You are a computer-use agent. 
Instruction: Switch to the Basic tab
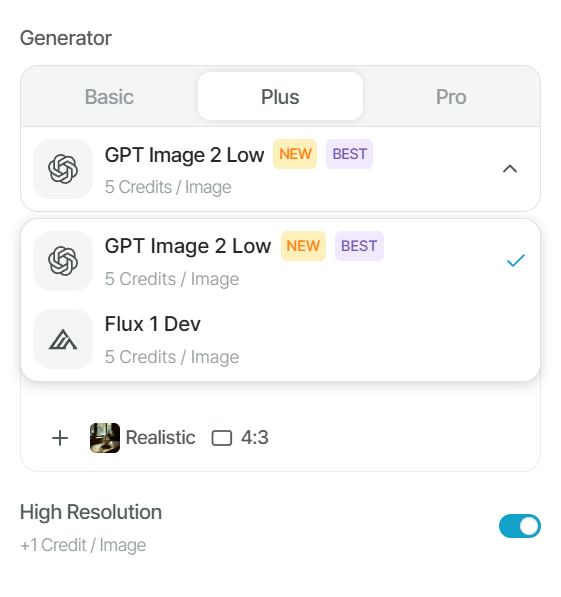[109, 97]
